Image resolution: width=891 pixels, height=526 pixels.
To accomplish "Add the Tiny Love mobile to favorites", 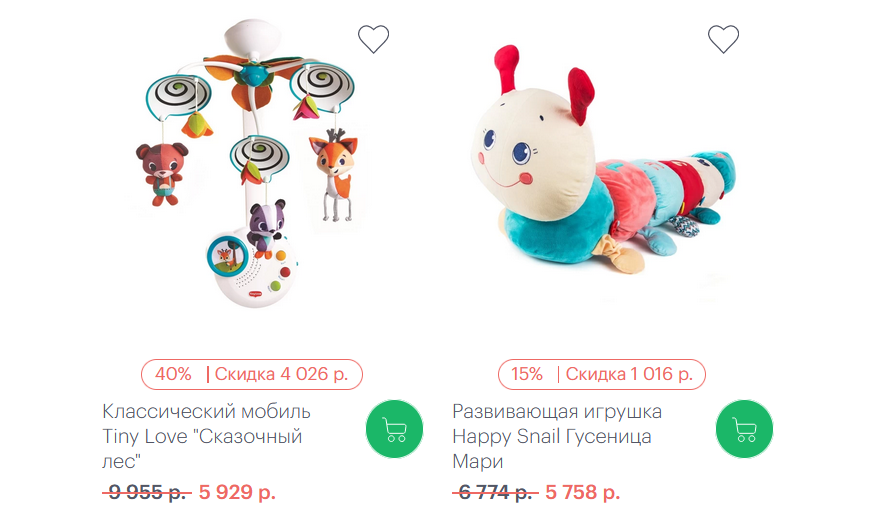I will 373,39.
